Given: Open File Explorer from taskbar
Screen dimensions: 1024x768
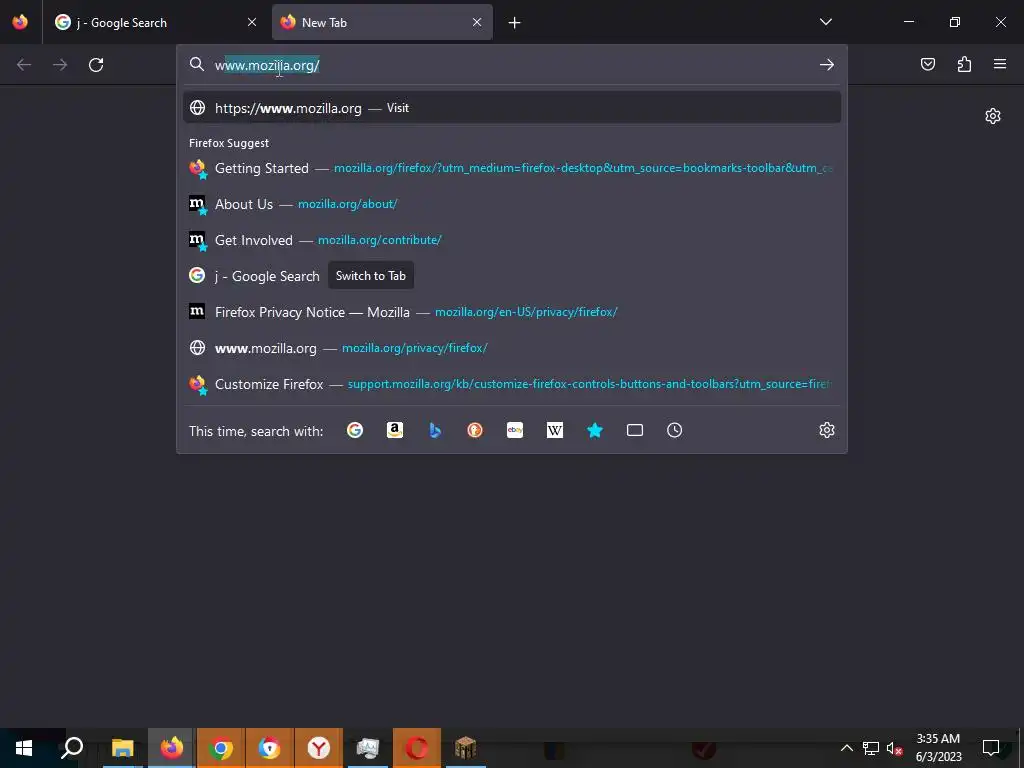Looking at the screenshot, I should 122,748.
